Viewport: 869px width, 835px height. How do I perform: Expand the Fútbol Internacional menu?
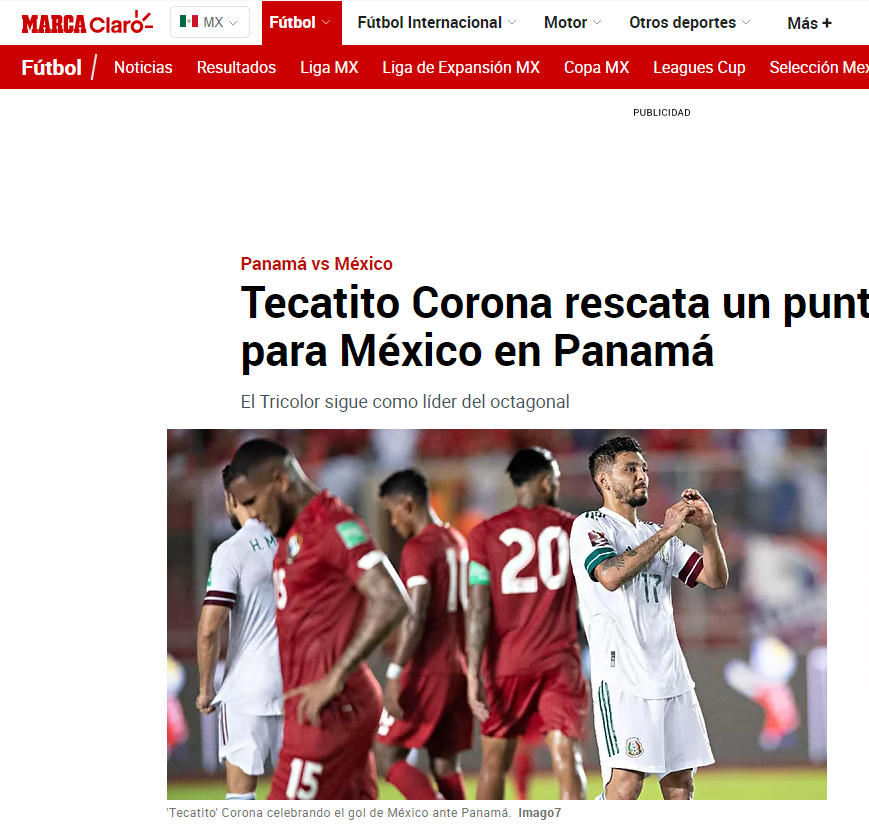pos(437,22)
